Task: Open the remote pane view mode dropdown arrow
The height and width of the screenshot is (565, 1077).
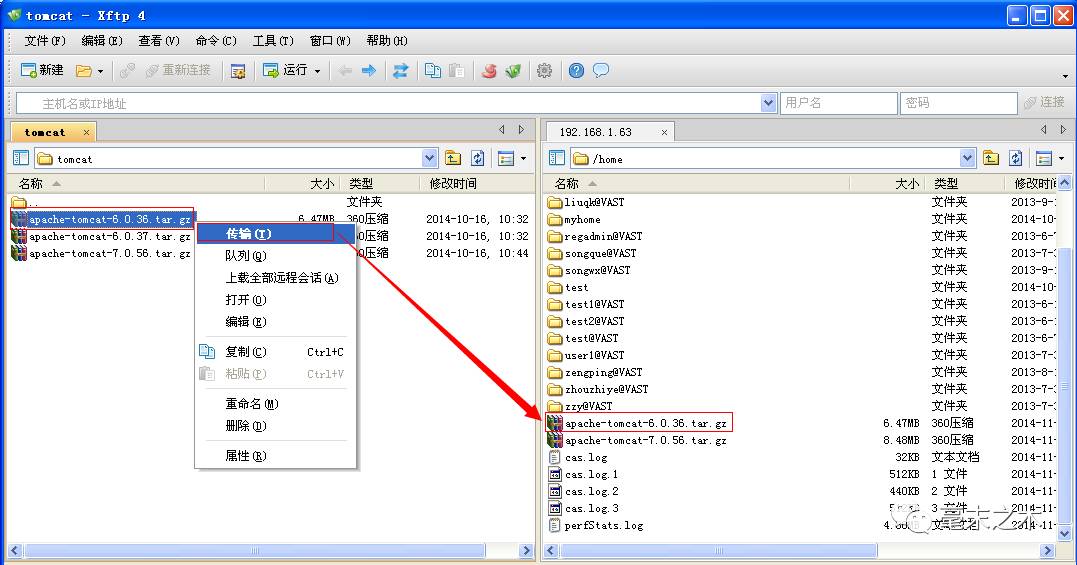Action: tap(1061, 159)
